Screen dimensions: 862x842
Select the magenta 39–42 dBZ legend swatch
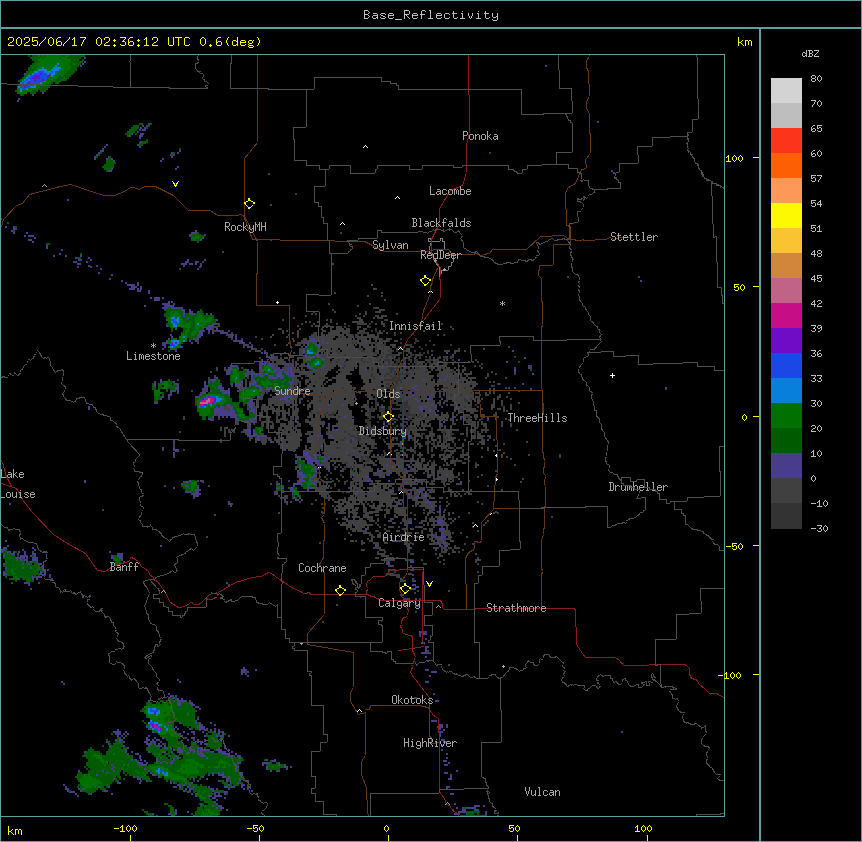click(x=786, y=315)
